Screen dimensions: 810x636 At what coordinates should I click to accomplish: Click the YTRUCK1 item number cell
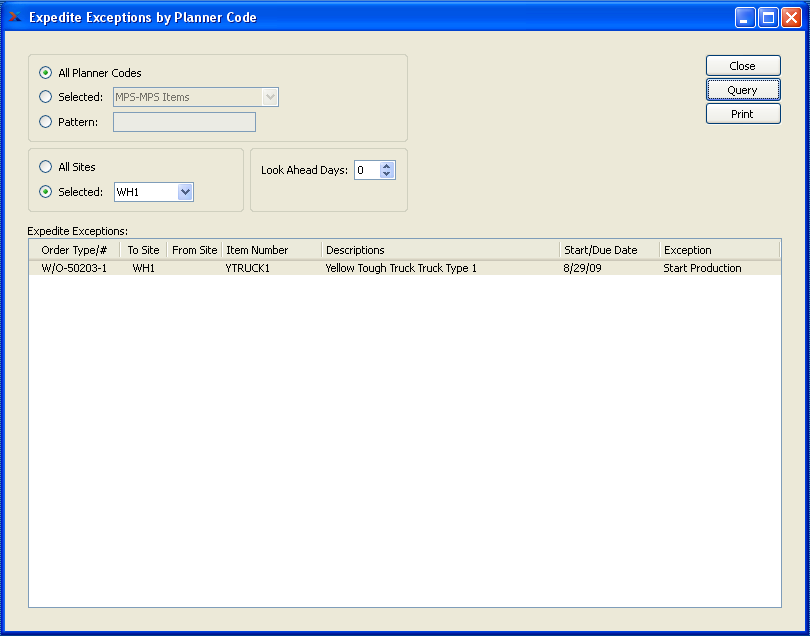(x=247, y=268)
